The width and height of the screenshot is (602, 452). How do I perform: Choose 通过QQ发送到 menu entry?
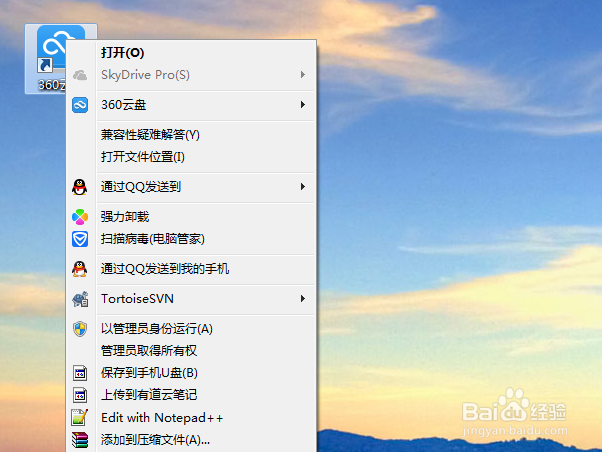(x=191, y=187)
